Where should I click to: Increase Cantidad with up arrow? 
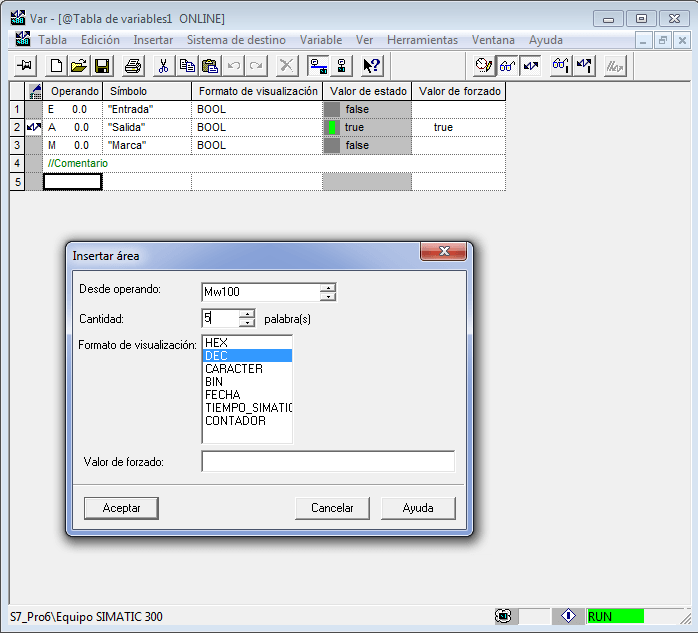[247, 314]
